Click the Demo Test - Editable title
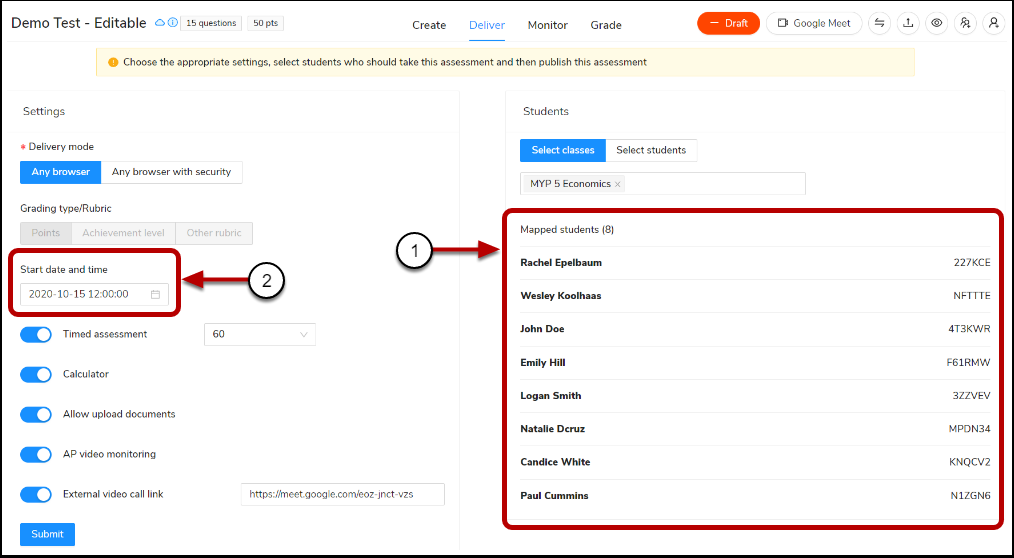The height and width of the screenshot is (558, 1014). point(79,23)
